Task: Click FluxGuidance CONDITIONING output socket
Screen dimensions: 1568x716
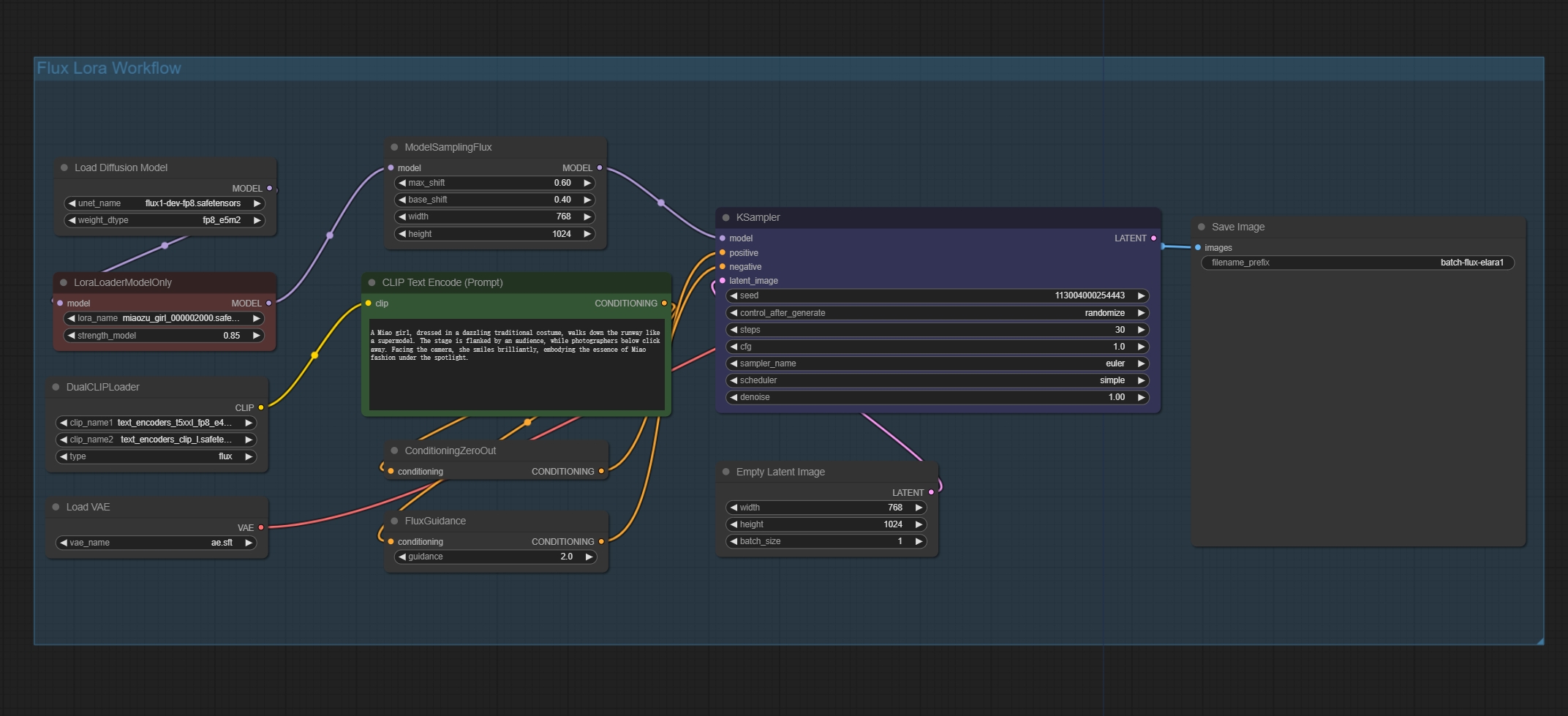Action: point(601,542)
